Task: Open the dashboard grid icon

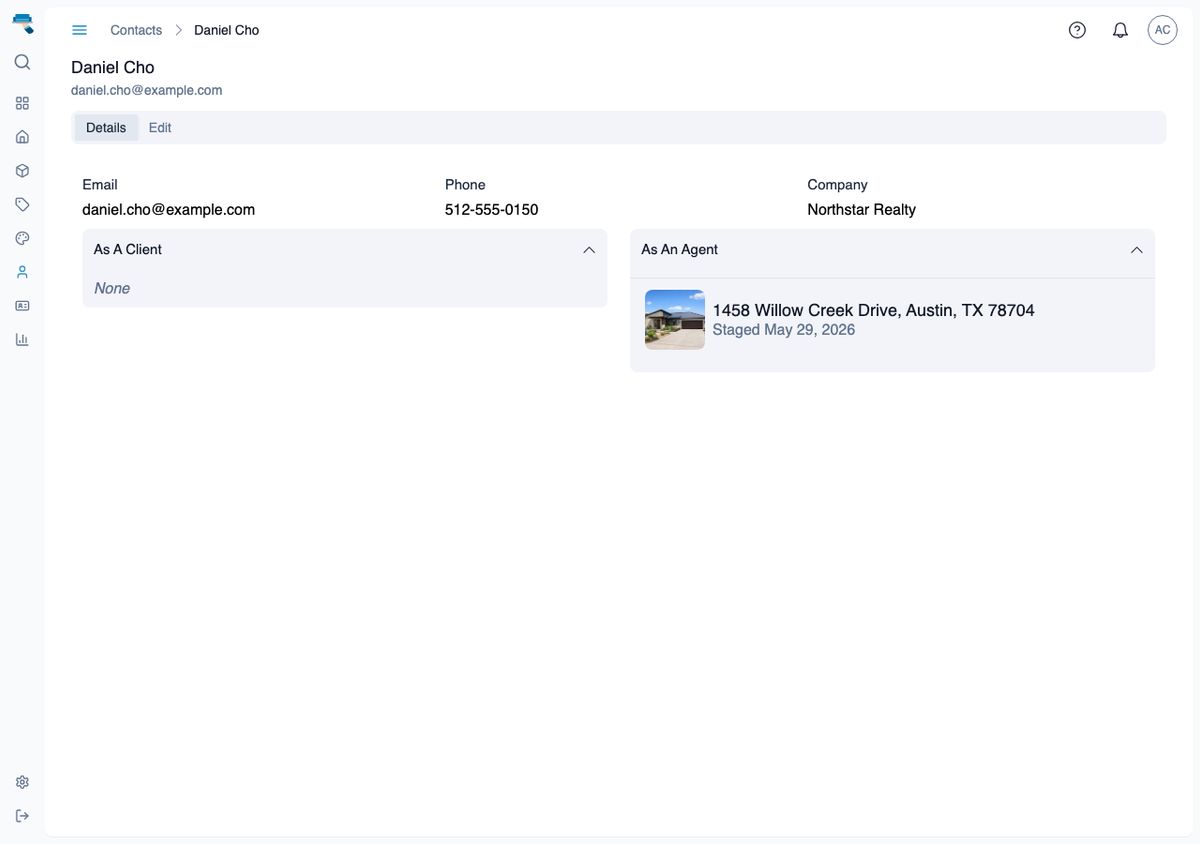Action: 22,103
